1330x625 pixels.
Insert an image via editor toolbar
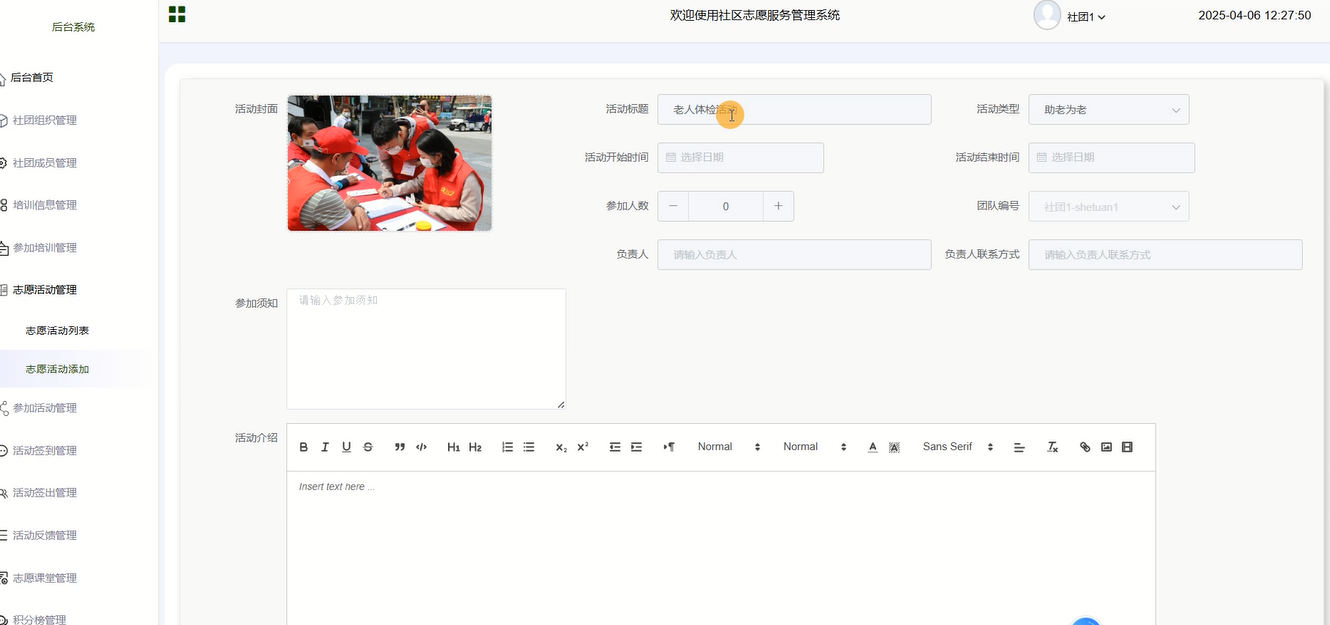click(1106, 447)
